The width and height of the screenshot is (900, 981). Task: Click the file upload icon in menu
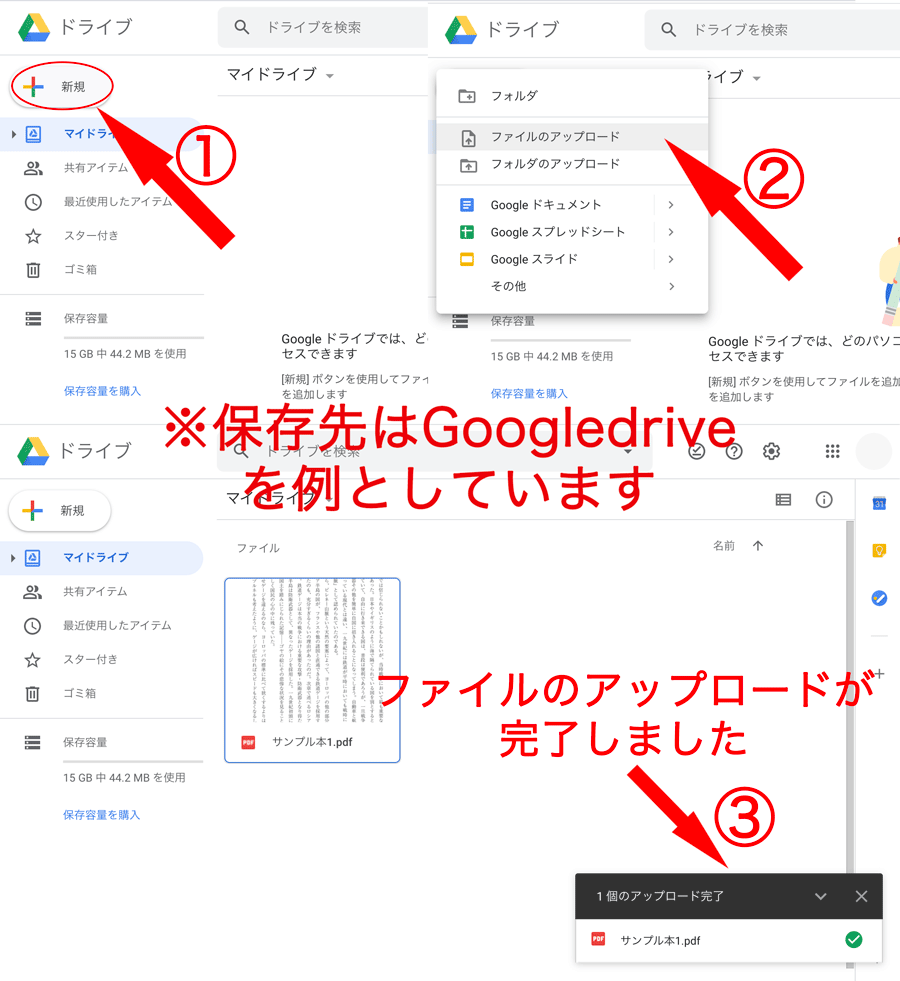(468, 138)
